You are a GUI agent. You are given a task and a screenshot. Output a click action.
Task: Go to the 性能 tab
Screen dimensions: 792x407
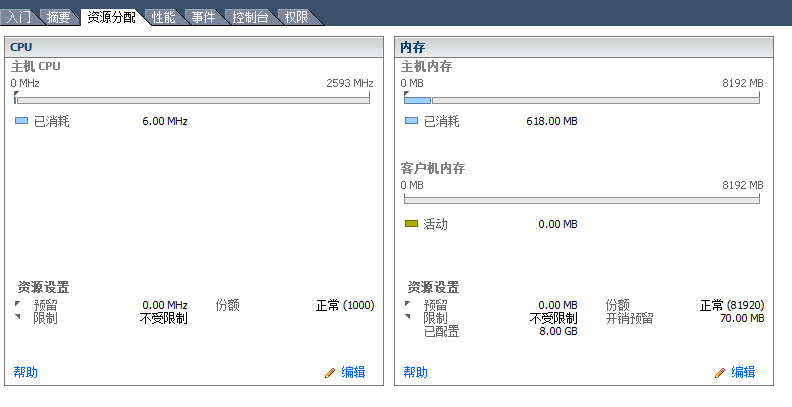(164, 17)
